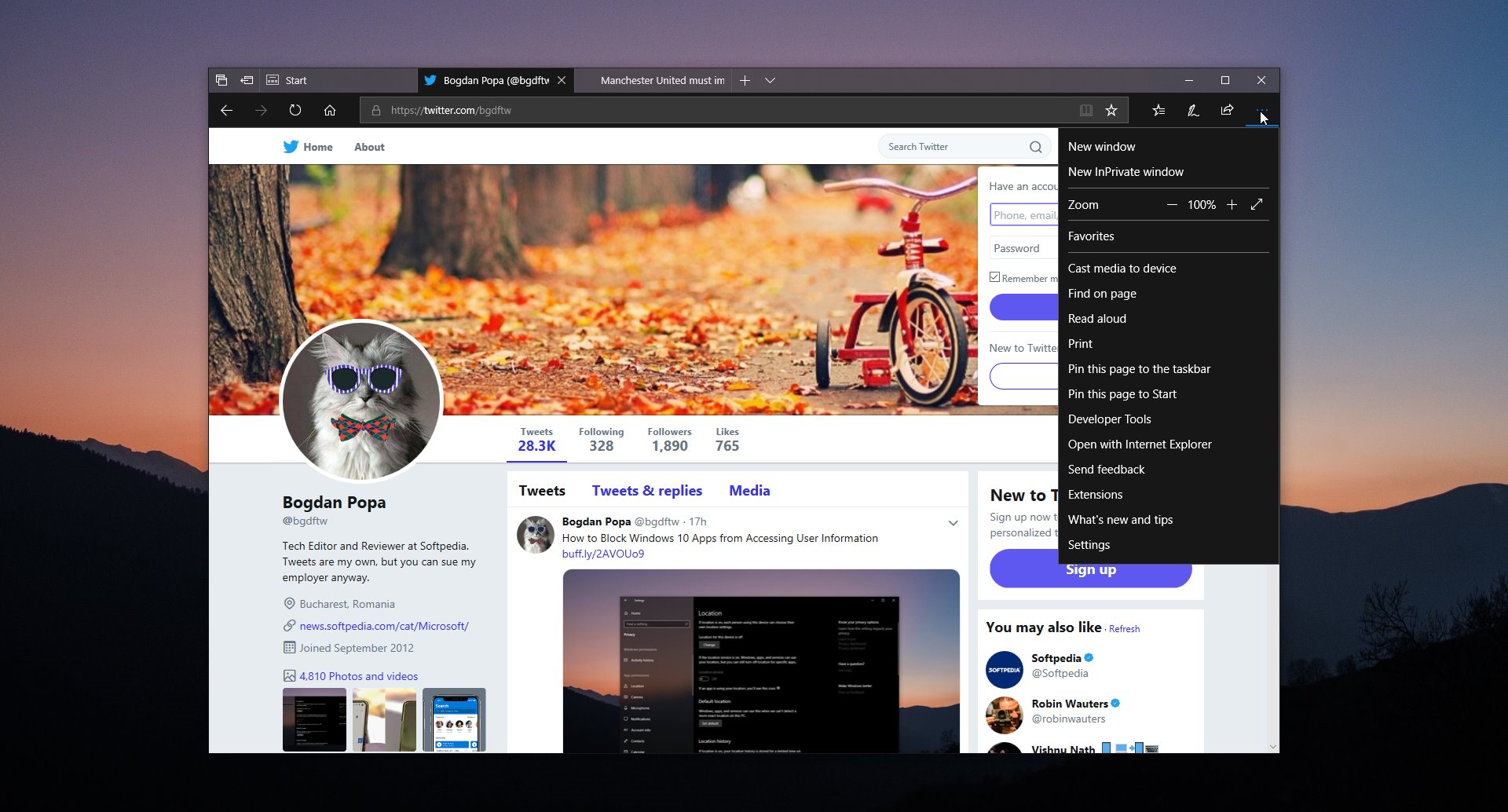Viewport: 1508px width, 812px height.
Task: Click in the Phone, email login field
Action: tap(1024, 215)
